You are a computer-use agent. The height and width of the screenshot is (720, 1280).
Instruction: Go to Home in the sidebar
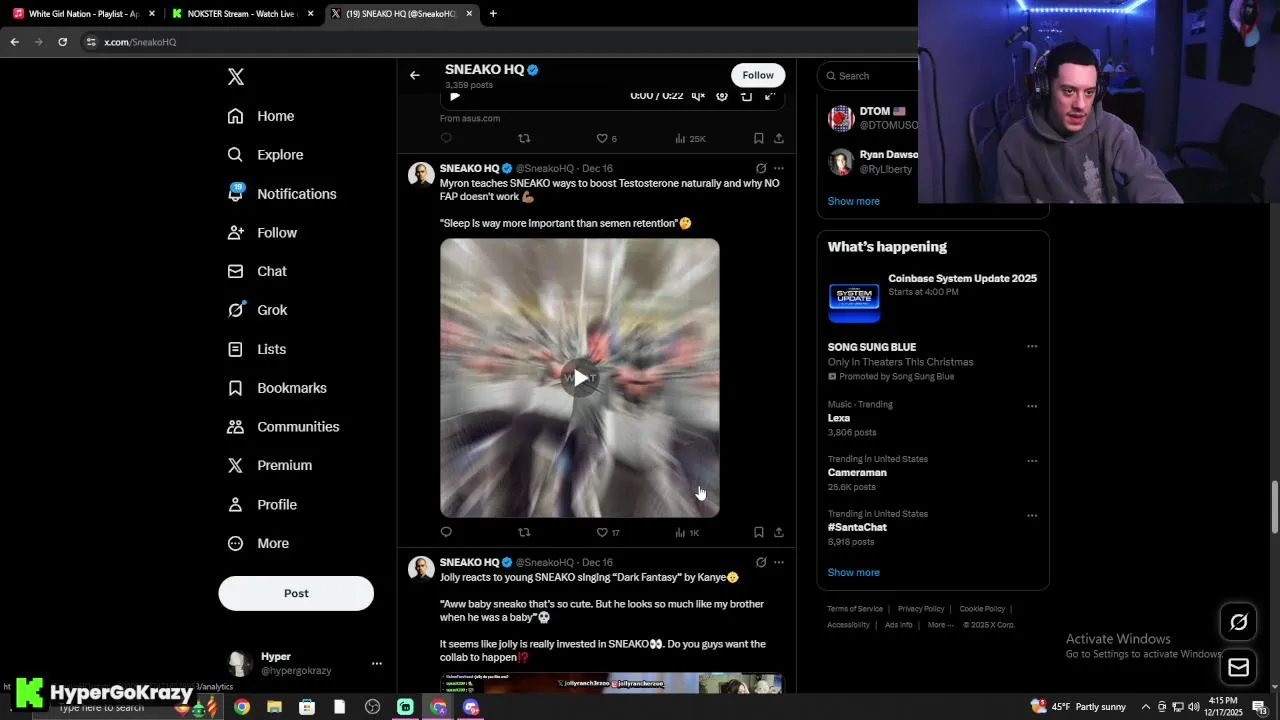(x=261, y=116)
